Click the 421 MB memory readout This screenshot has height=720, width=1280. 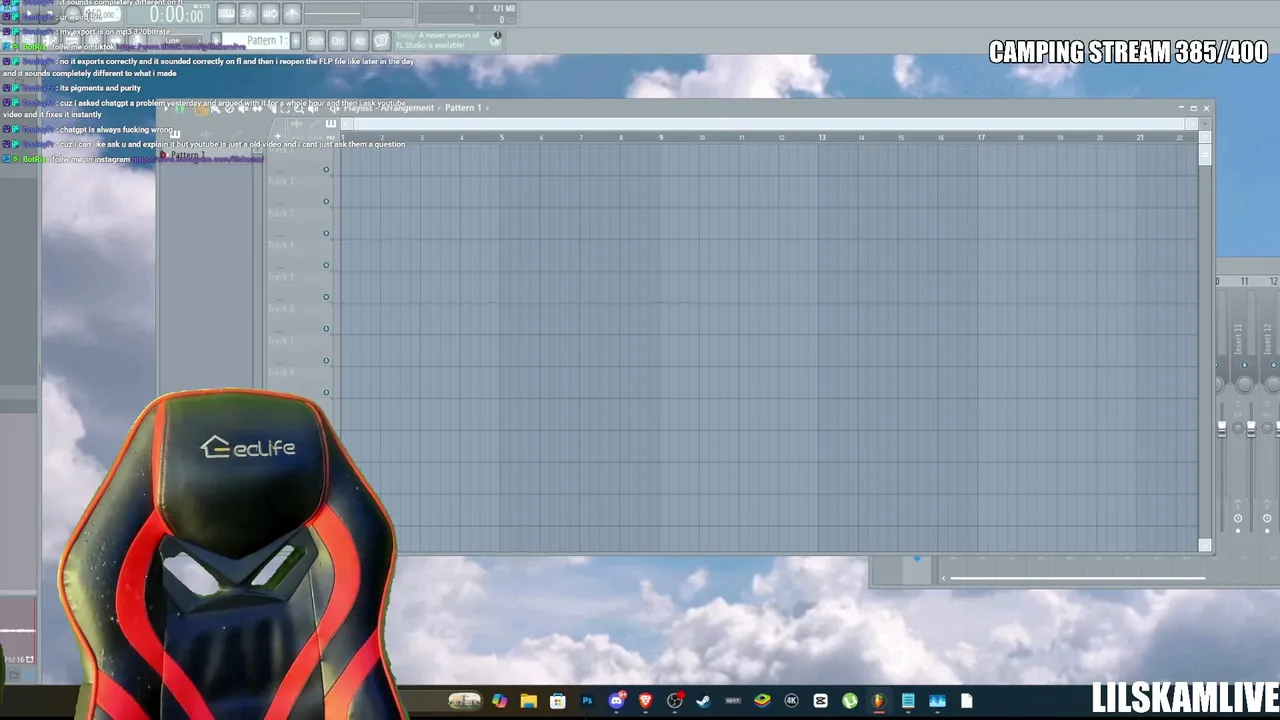[x=503, y=9]
